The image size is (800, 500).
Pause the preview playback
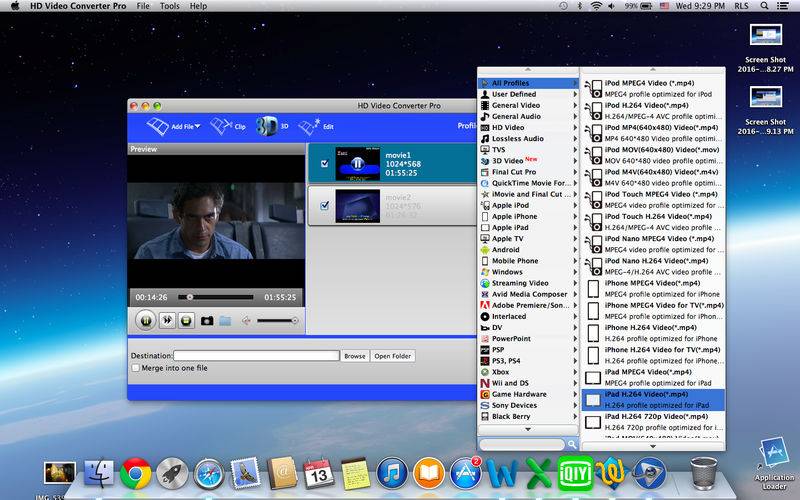click(x=146, y=320)
